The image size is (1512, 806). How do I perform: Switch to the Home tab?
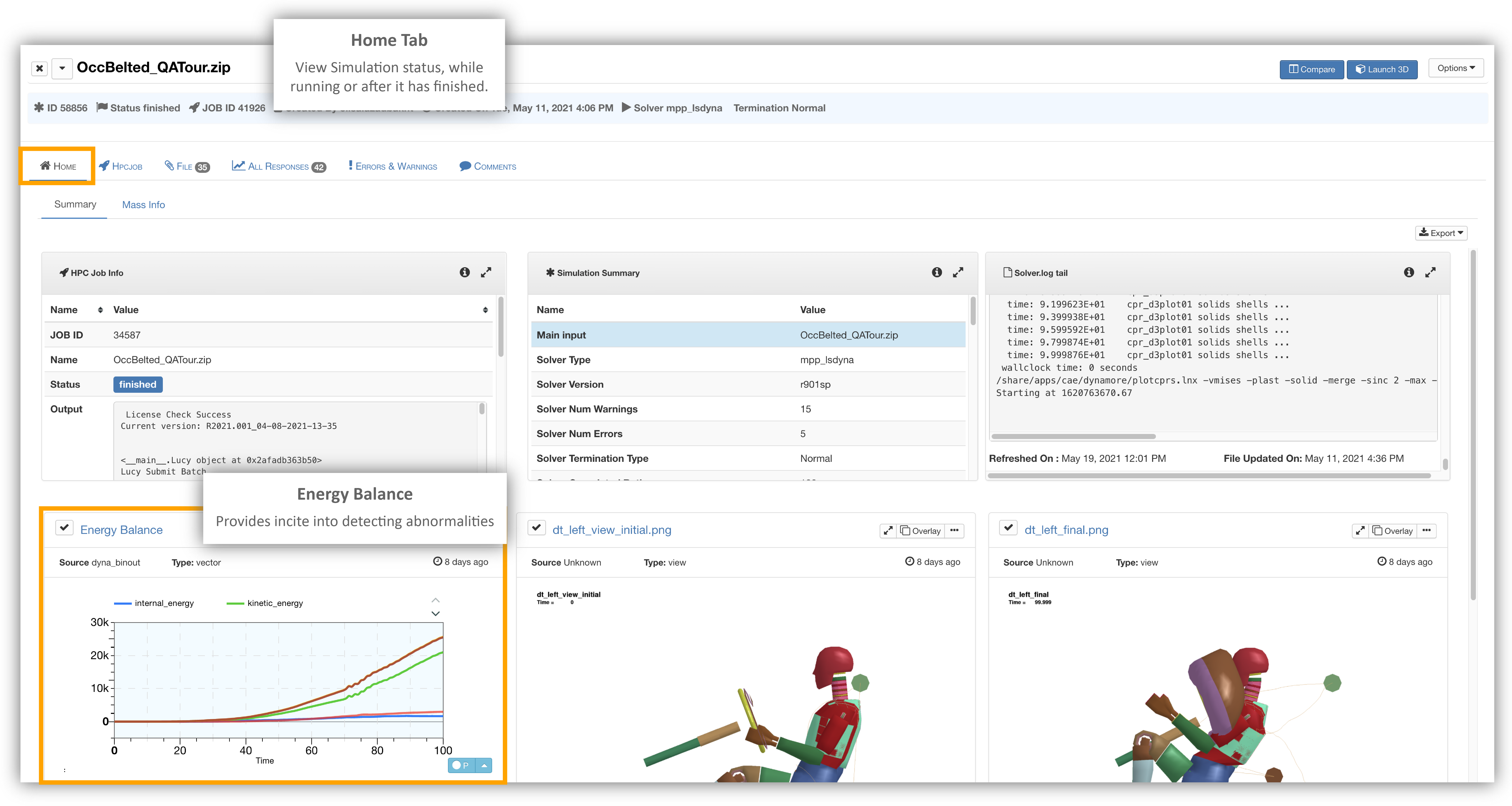point(58,166)
